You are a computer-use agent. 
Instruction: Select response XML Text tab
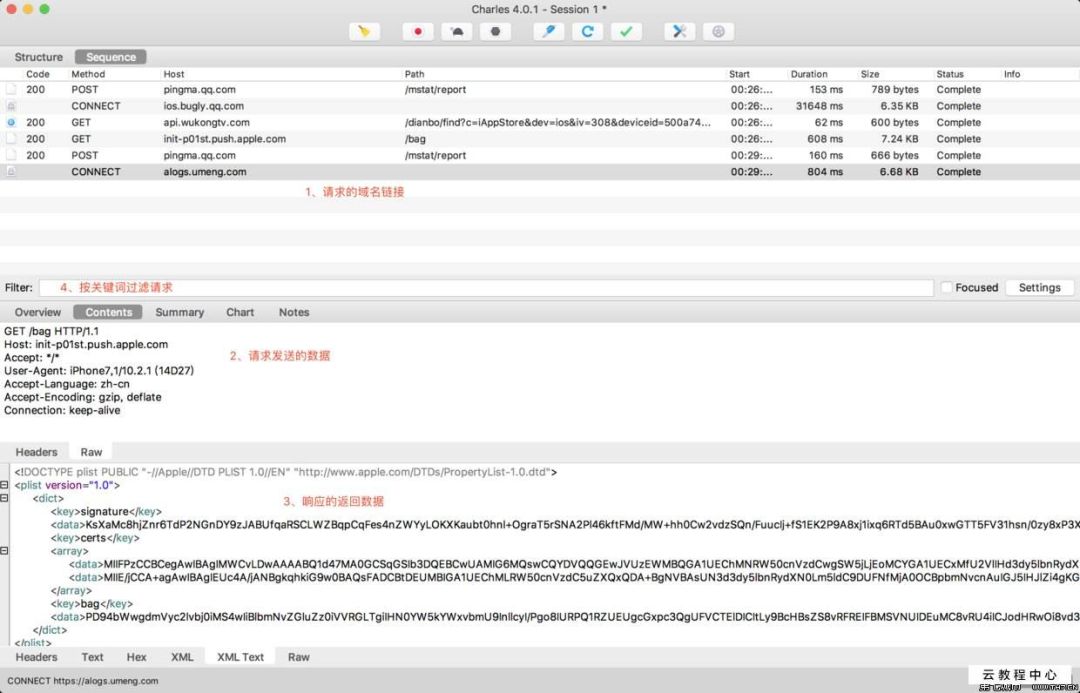coord(240,657)
